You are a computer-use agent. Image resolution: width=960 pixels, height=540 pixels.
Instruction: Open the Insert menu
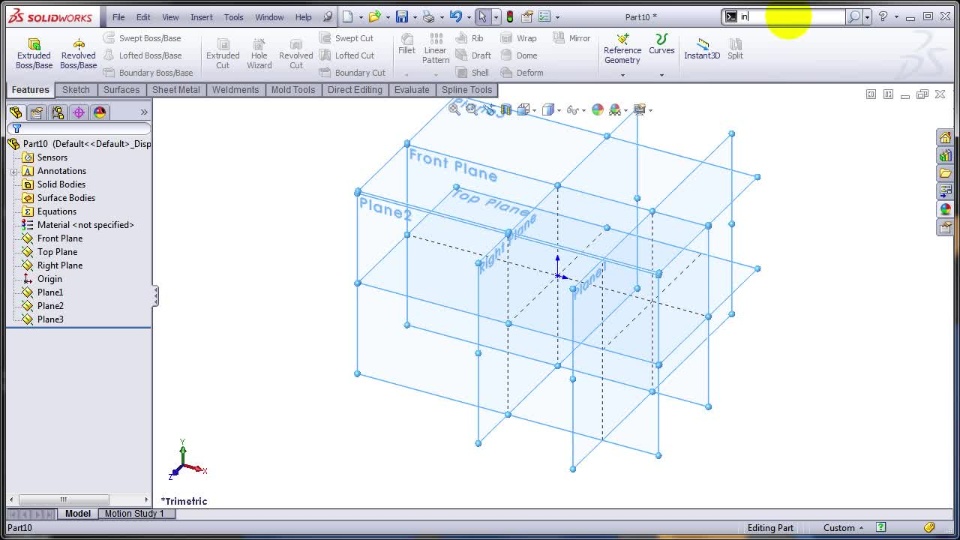pyautogui.click(x=201, y=17)
